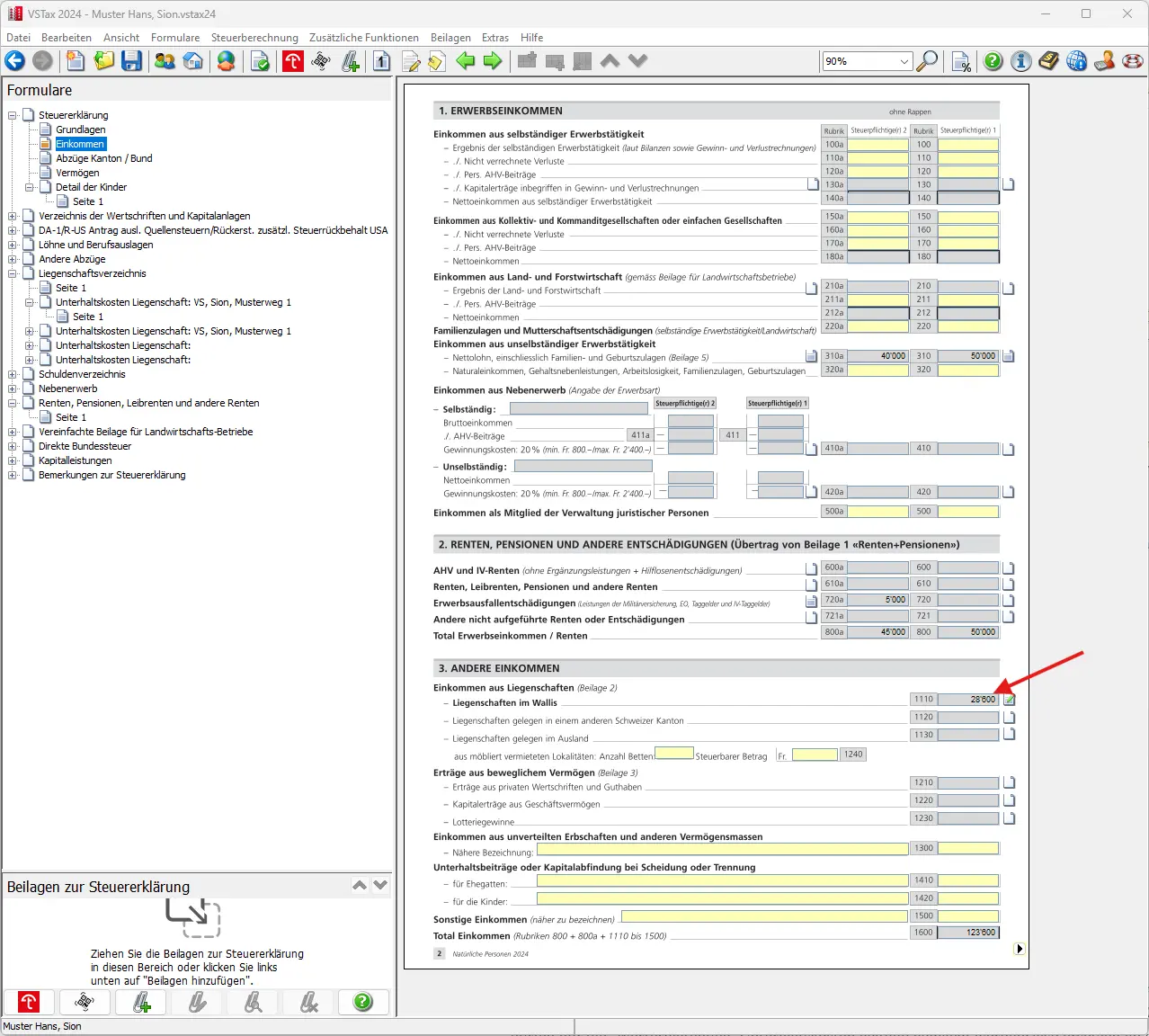This screenshot has height=1036, width=1149.
Task: Click the floppy disk save icon
Action: (x=132, y=61)
